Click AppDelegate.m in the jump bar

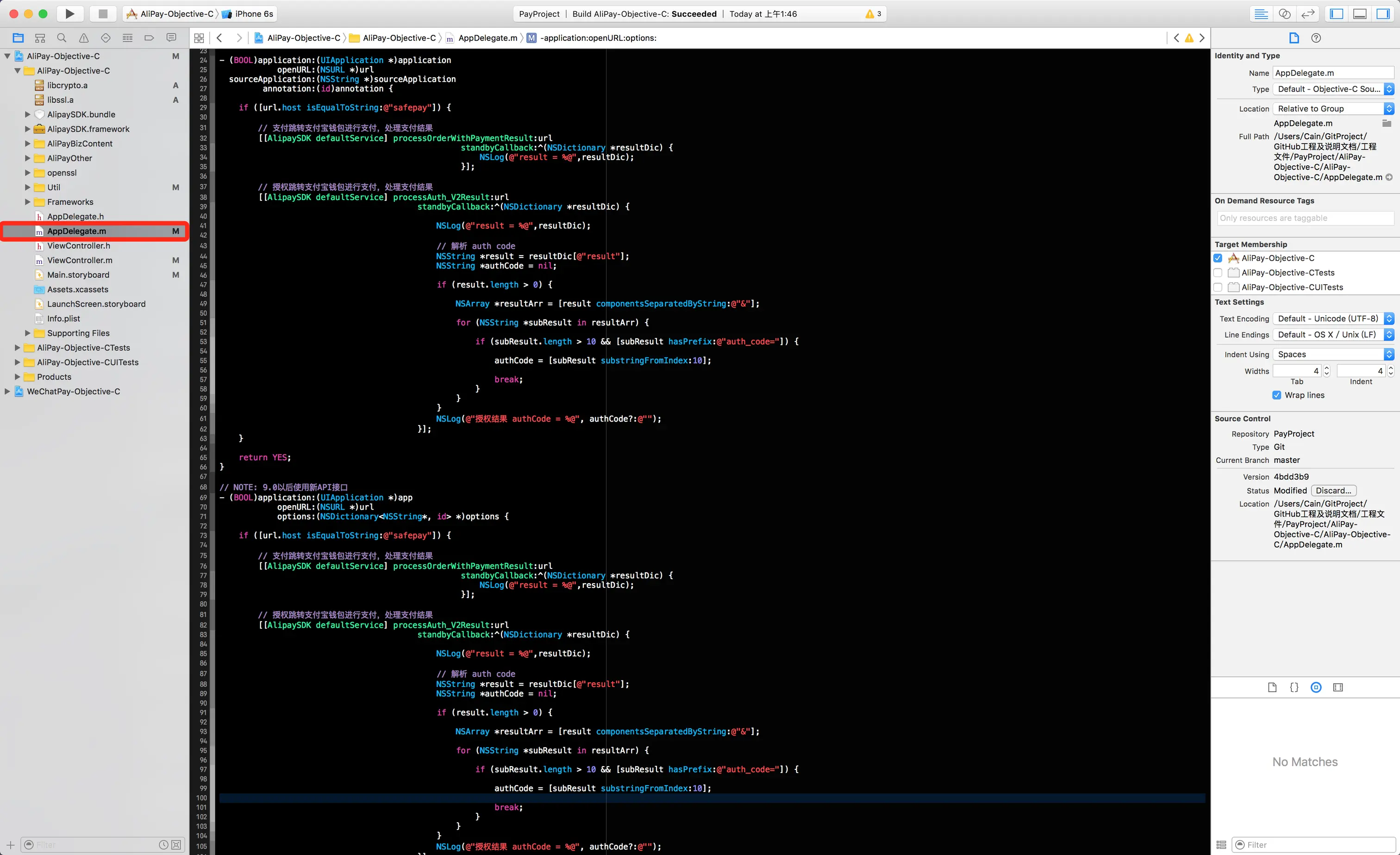click(487, 38)
